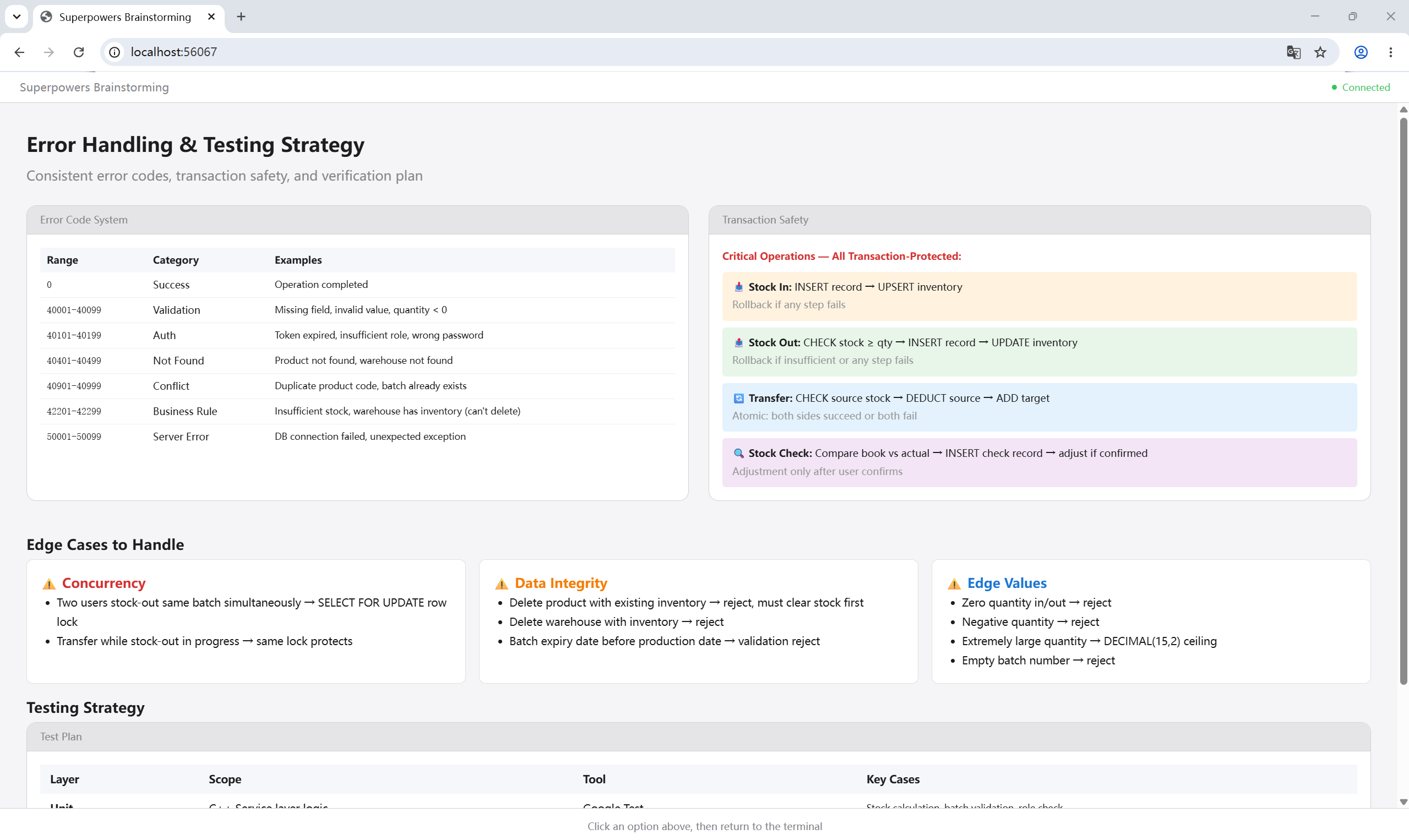Click the Stock Out box icon
The height and width of the screenshot is (840, 1409).
pyautogui.click(x=738, y=342)
